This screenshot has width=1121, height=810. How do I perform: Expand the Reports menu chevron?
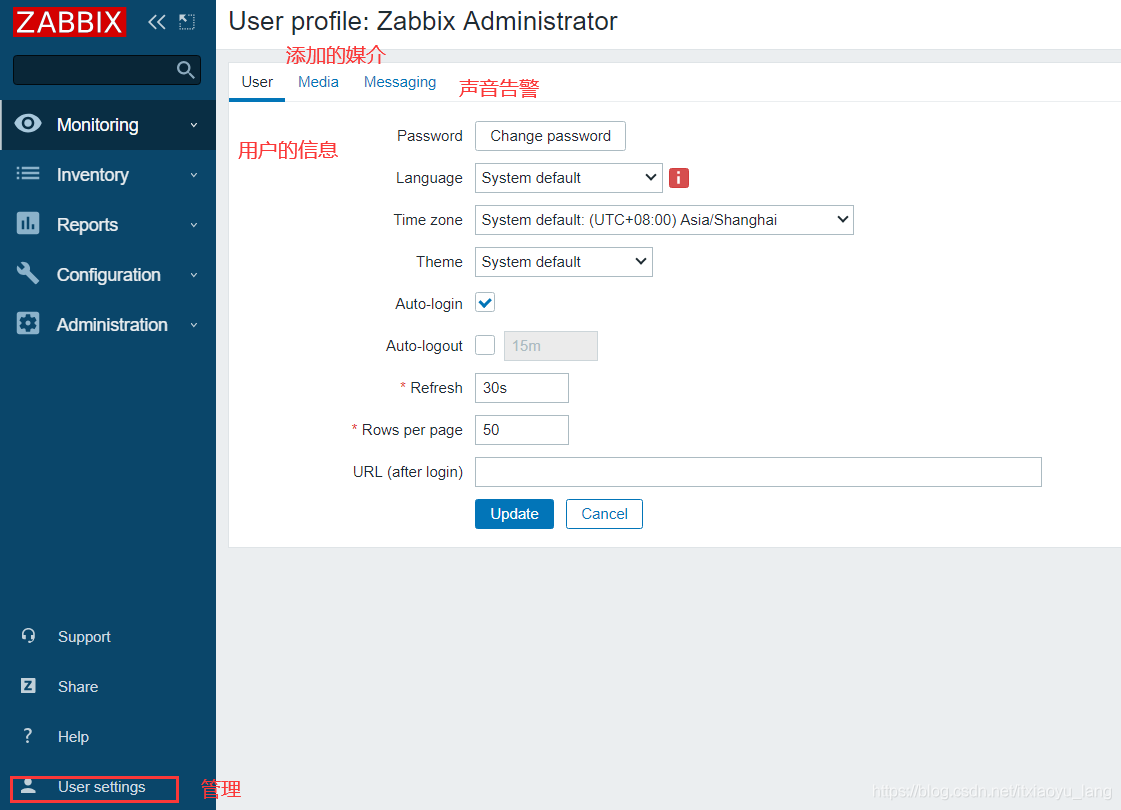[x=194, y=225]
